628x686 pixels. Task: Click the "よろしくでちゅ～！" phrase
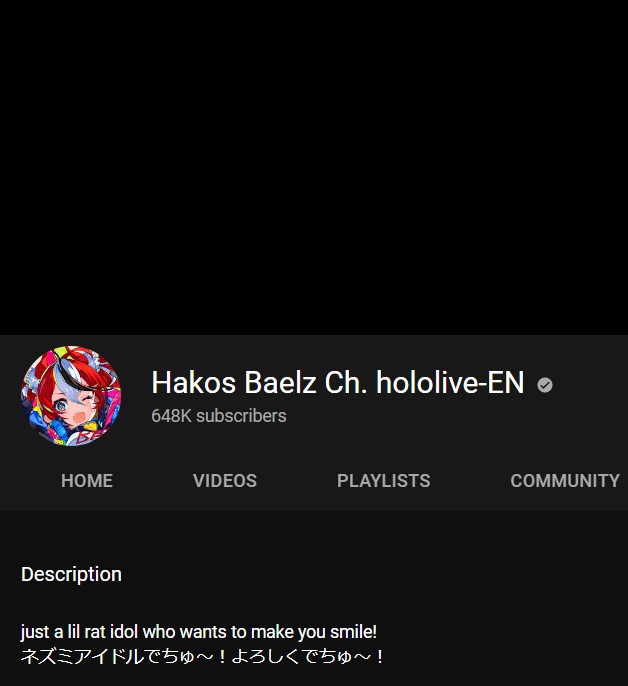point(308,656)
